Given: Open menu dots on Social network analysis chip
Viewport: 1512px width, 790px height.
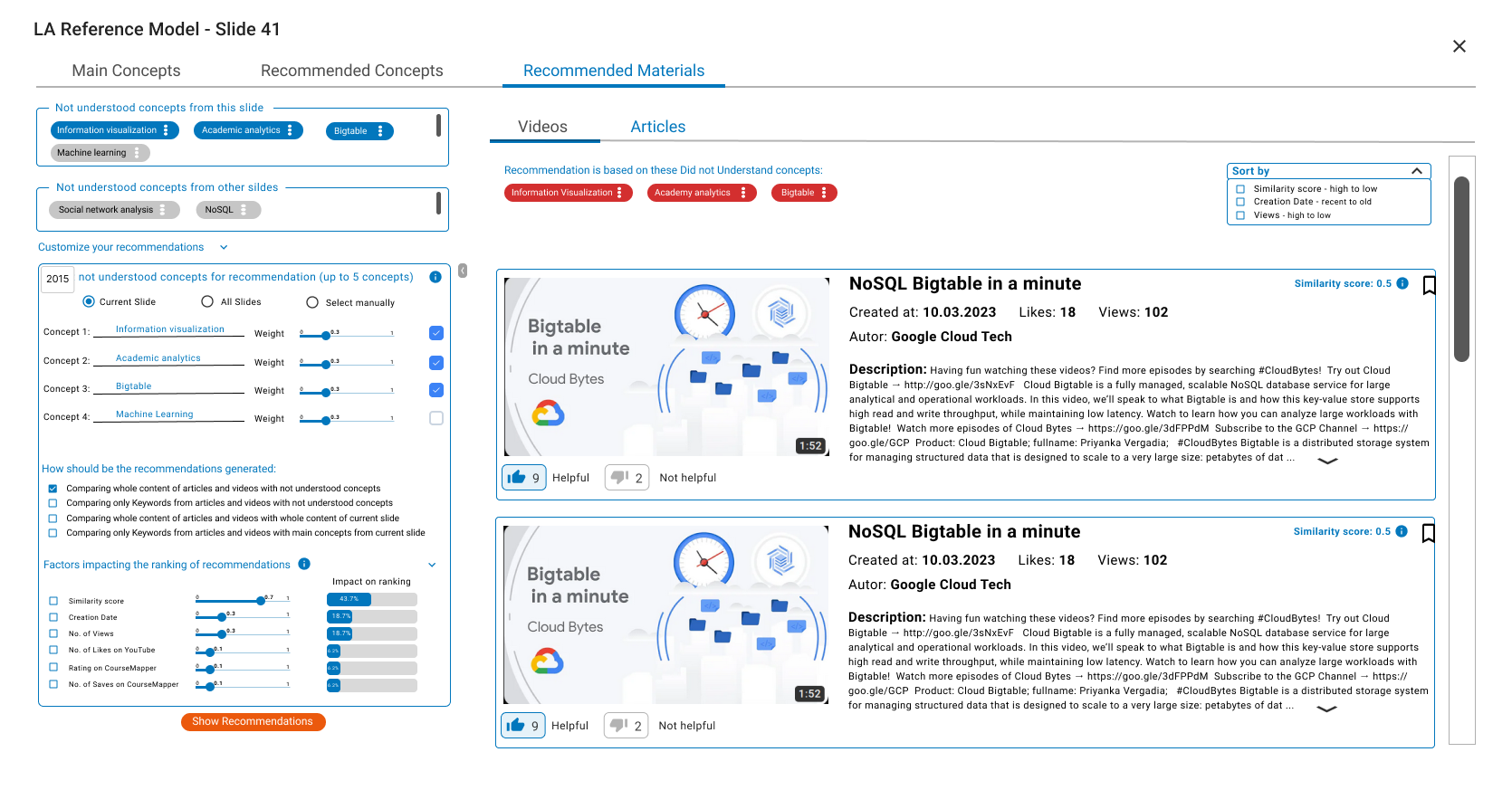Looking at the screenshot, I should 163,210.
